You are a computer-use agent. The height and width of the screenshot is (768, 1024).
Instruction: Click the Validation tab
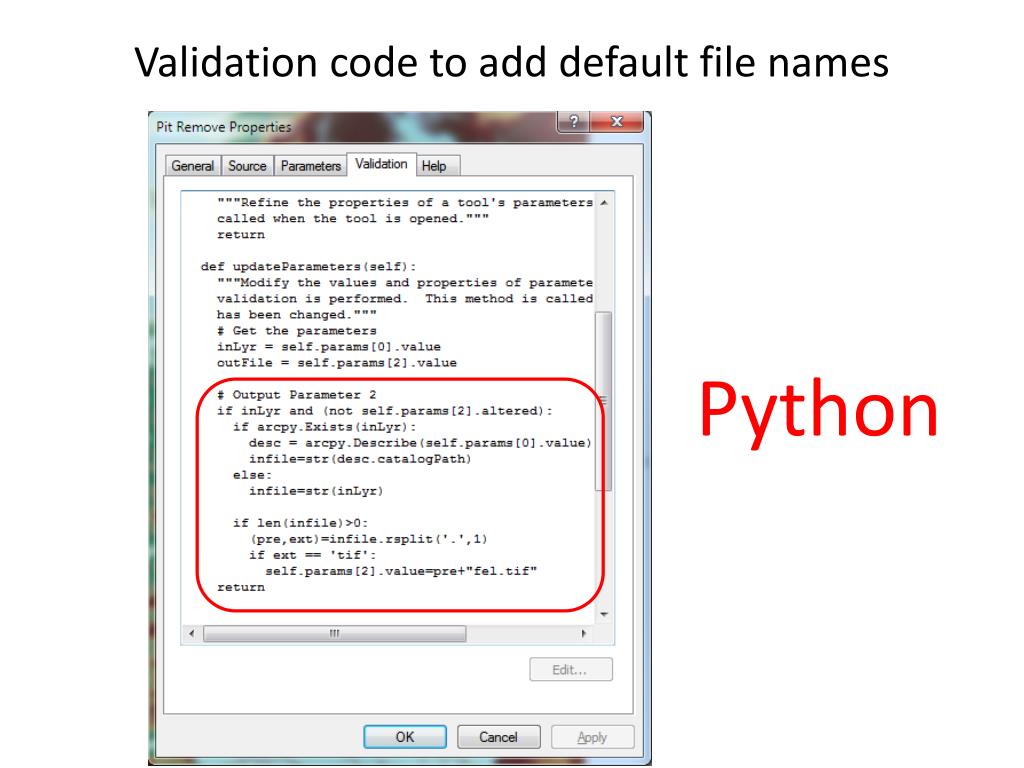pyautogui.click(x=381, y=164)
